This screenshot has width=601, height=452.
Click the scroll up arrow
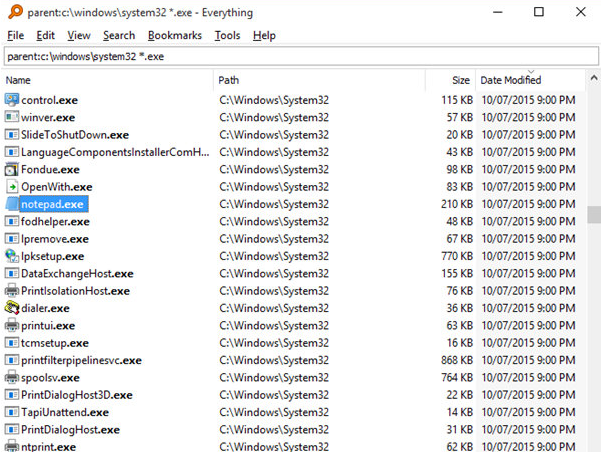point(594,78)
